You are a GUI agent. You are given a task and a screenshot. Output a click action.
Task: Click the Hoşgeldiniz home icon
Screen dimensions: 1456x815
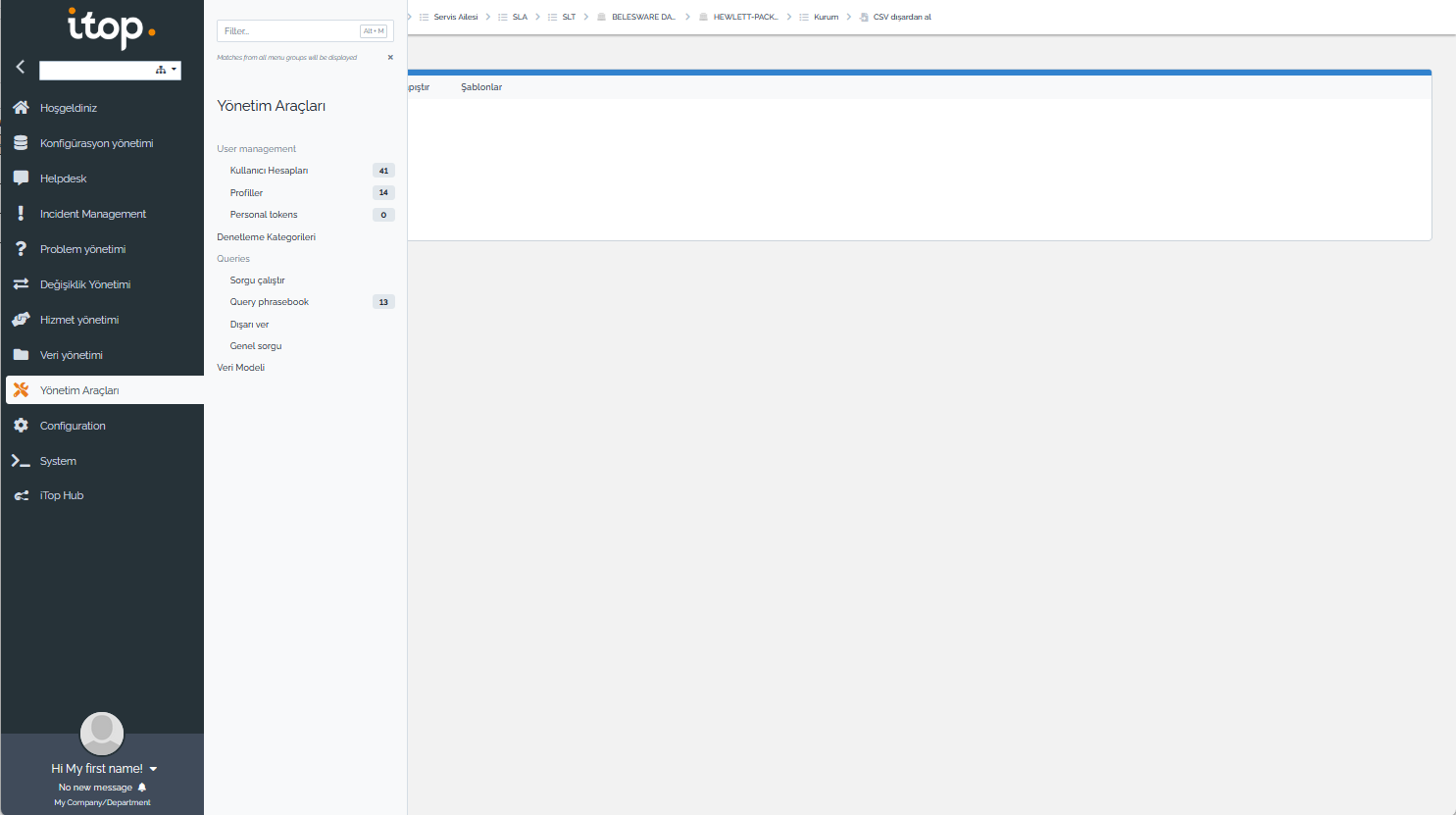point(21,107)
